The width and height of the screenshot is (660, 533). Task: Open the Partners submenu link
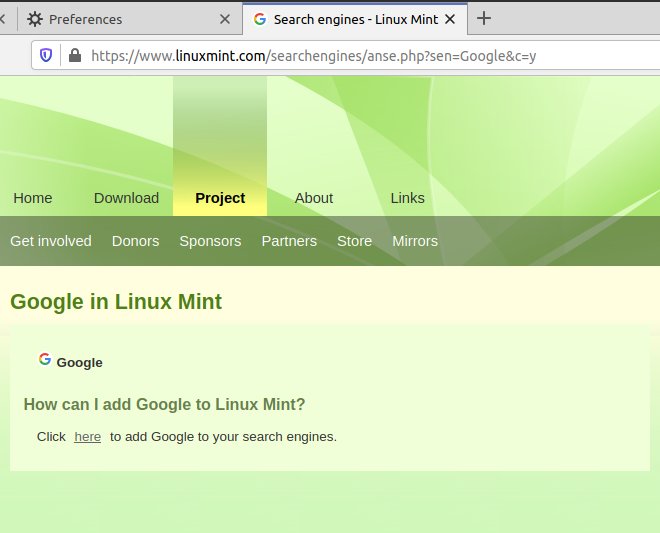289,241
